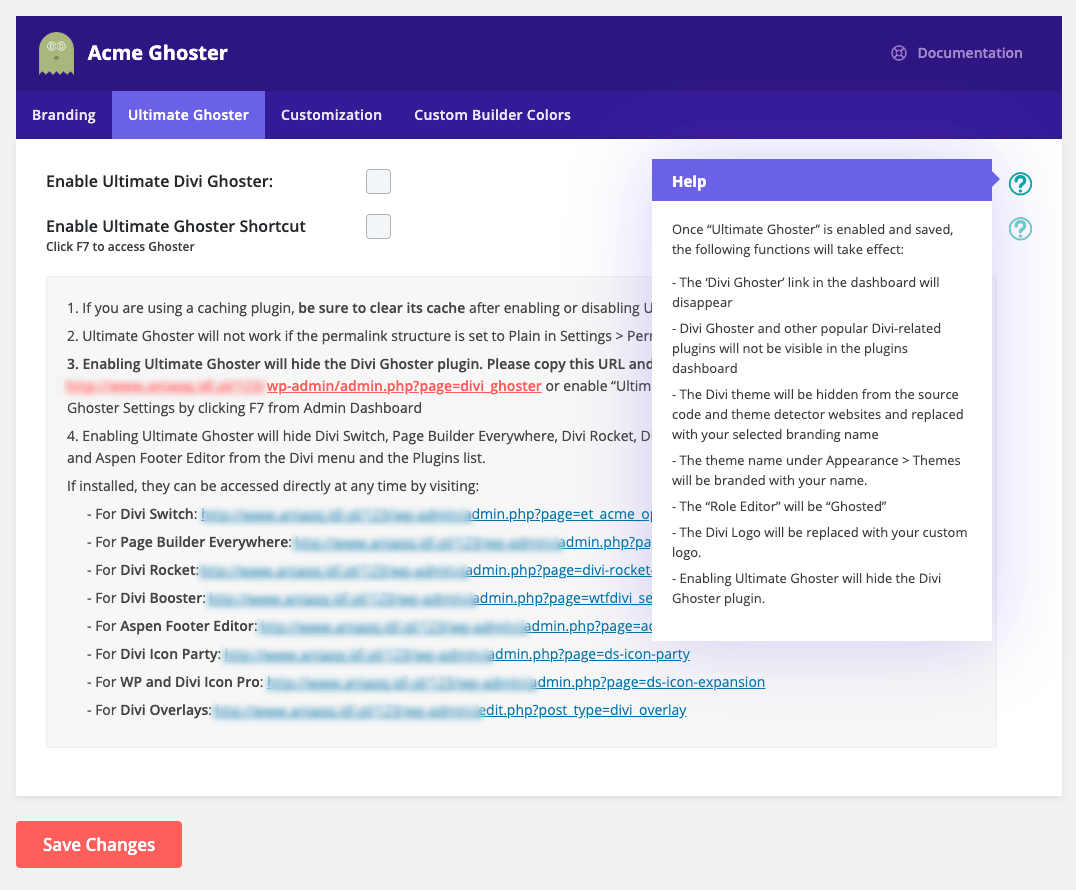Switch to the Branding tab

(x=64, y=115)
